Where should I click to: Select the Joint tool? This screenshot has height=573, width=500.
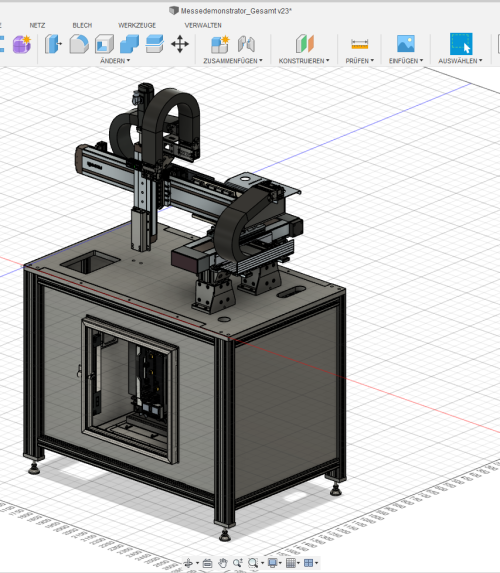pos(246,44)
